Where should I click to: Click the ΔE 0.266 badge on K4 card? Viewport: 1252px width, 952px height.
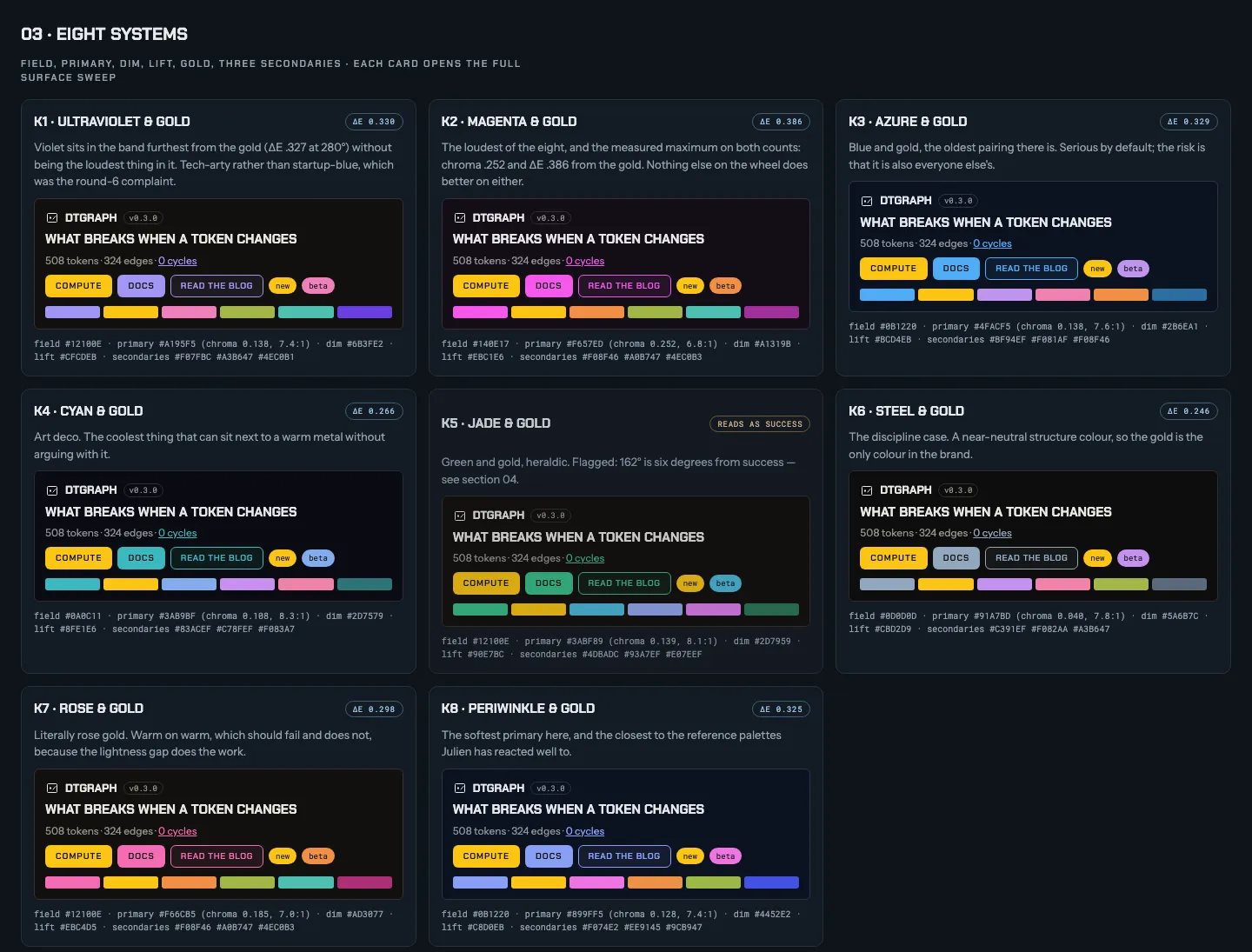(x=374, y=411)
